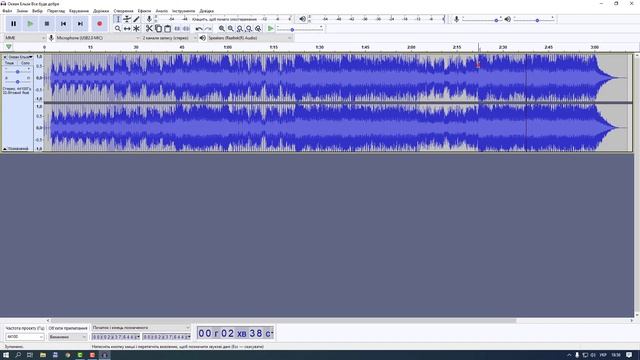Zoom out of the waveform
The image size is (640, 360).
[231, 29]
